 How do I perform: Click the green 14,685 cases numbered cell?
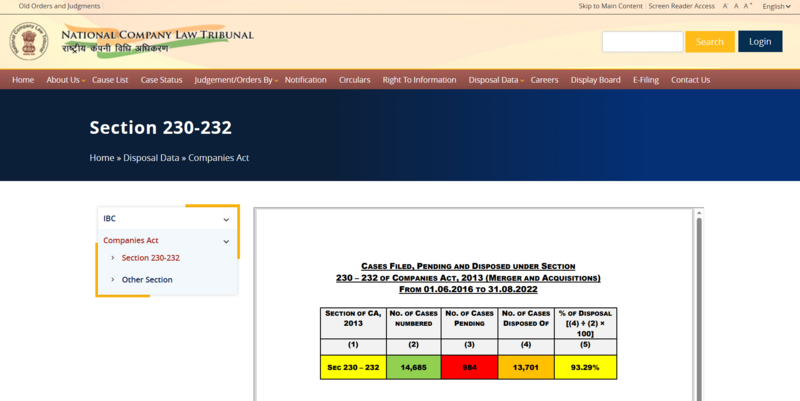pos(413,367)
